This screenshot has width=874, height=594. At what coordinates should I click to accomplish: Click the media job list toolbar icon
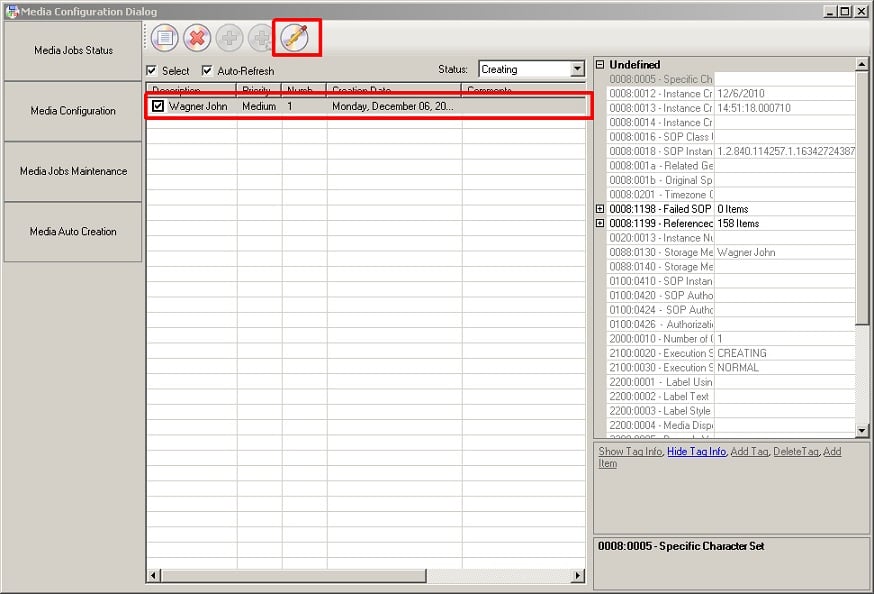[165, 38]
